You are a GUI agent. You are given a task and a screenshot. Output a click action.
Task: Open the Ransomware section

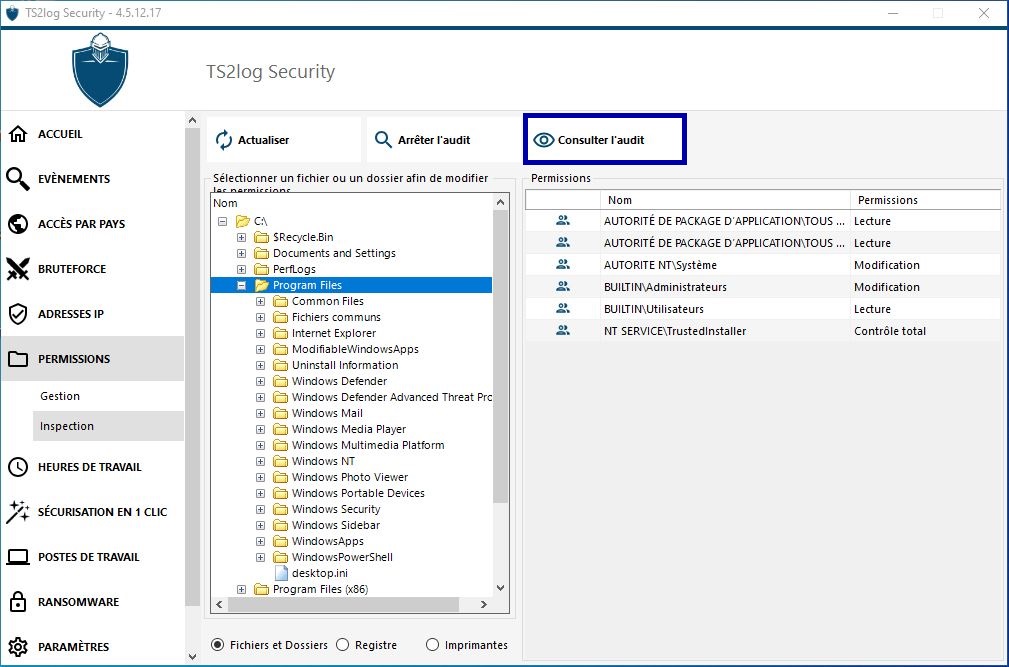tap(93, 602)
